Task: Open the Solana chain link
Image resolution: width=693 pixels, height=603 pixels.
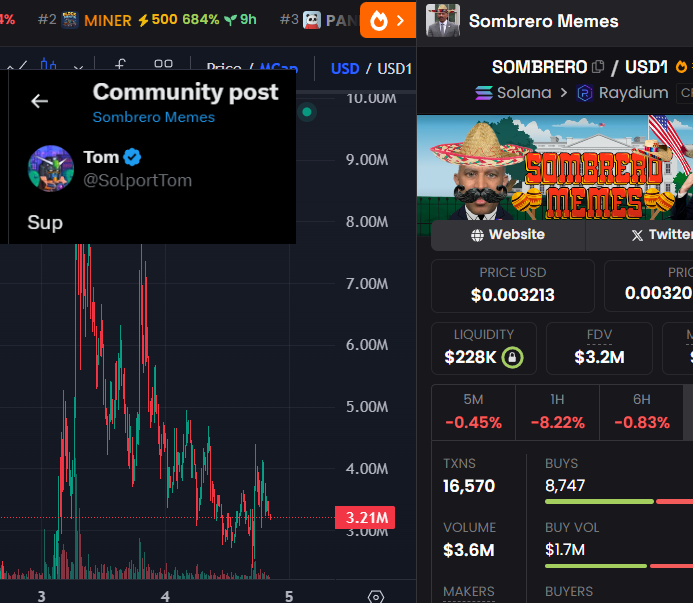Action: point(513,93)
